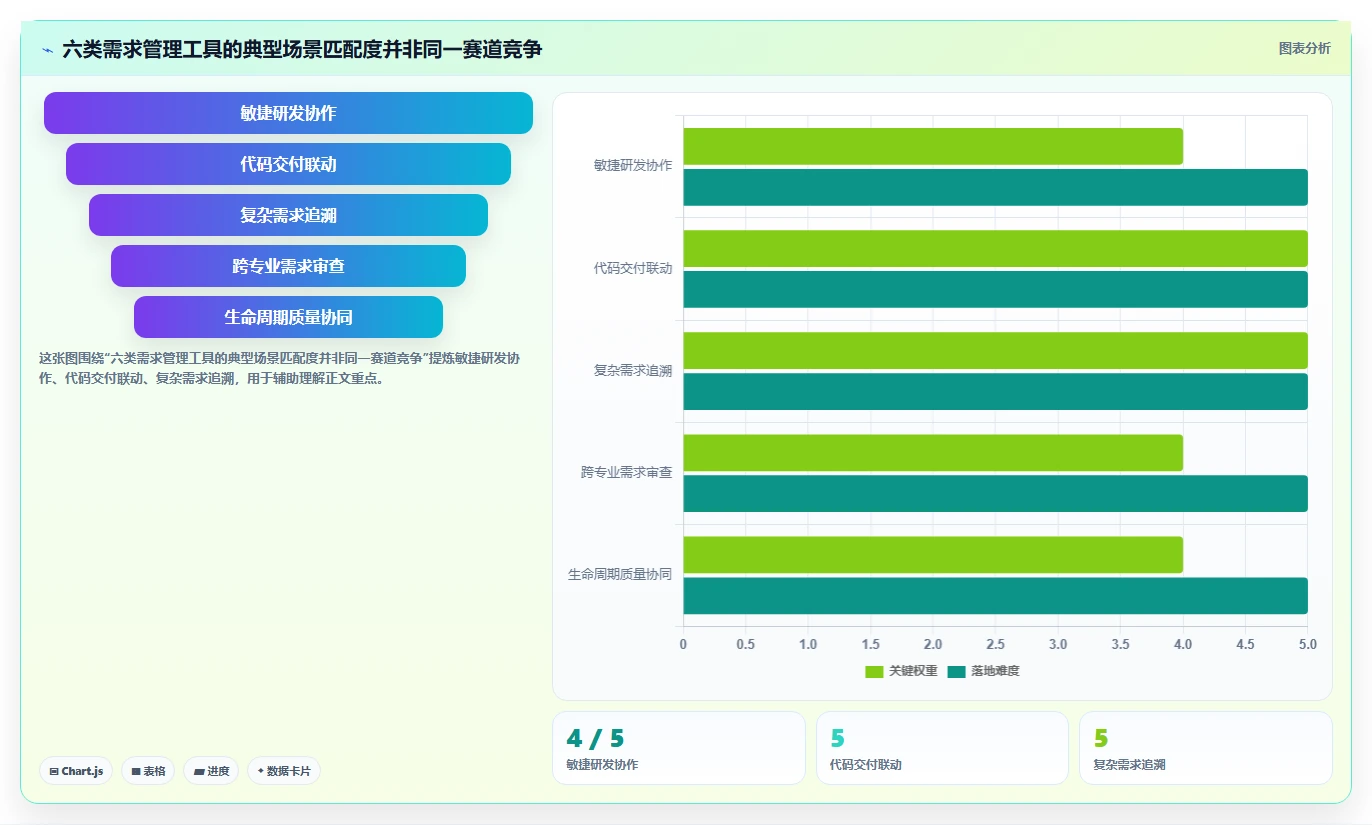This screenshot has height=825, width=1372.
Task: Open the 代码交付联动 data card showing 5
Action: click(x=942, y=748)
